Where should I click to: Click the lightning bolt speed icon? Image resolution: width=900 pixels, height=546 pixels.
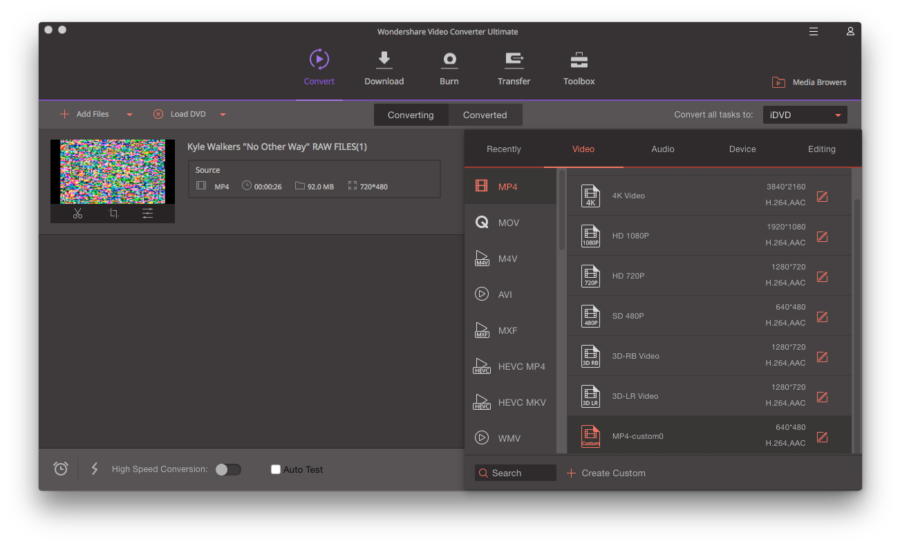coord(95,469)
